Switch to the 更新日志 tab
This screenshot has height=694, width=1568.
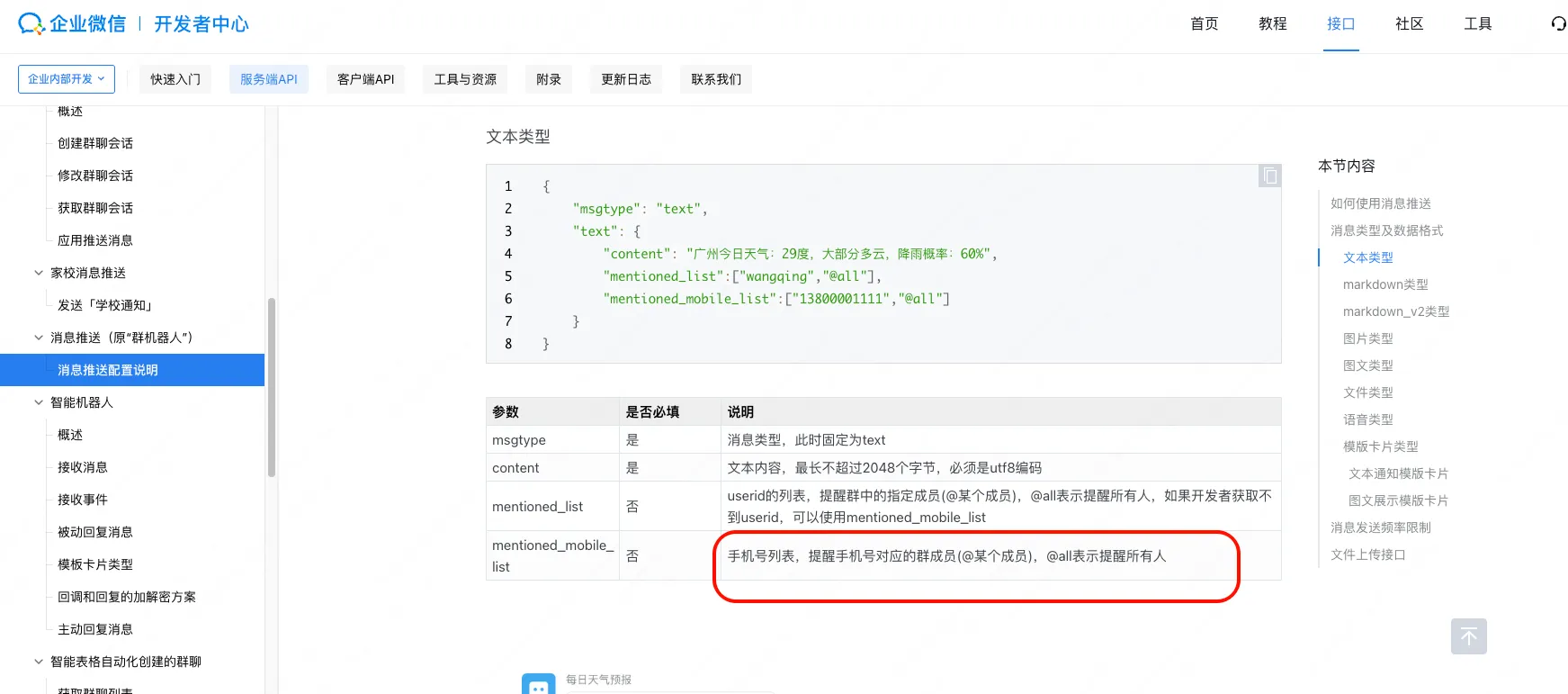click(626, 79)
